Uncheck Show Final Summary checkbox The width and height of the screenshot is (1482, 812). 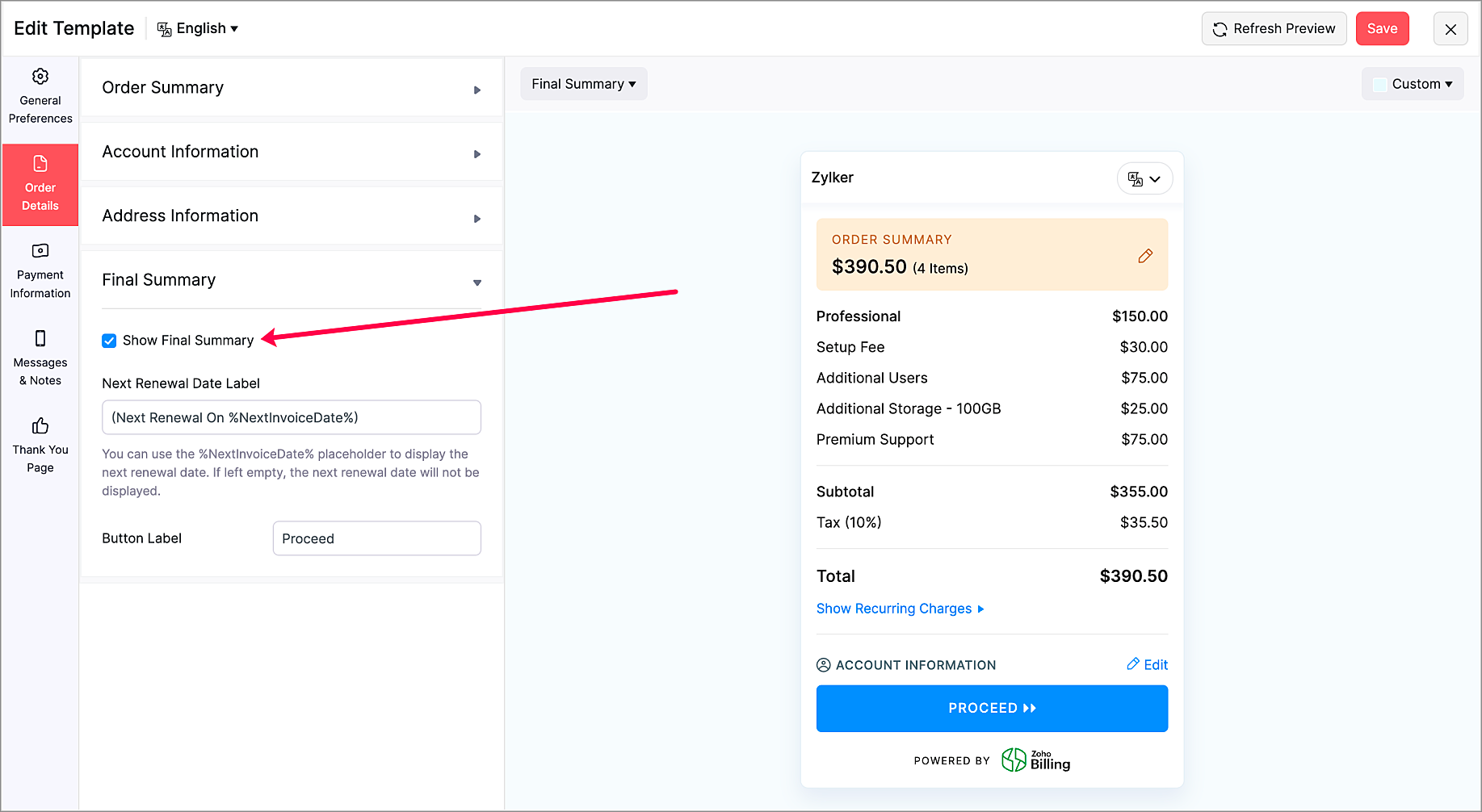(109, 341)
